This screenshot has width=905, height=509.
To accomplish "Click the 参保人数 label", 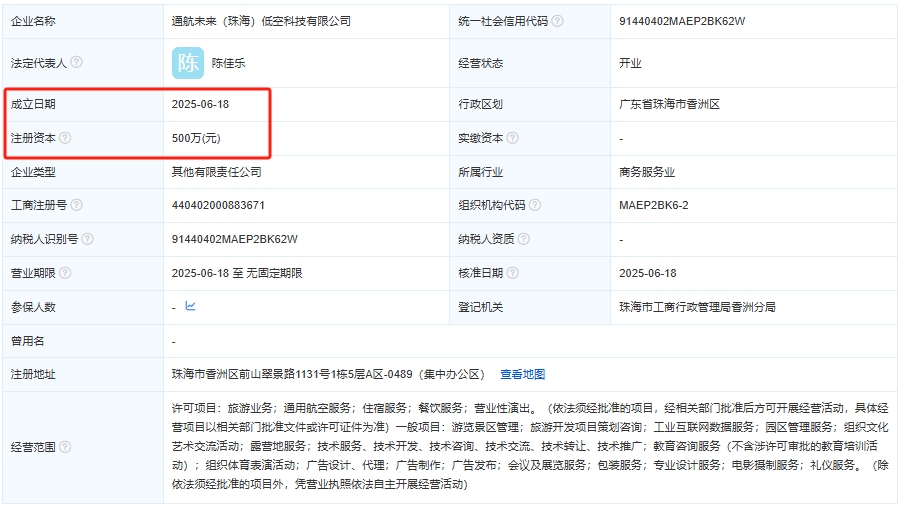I will [33, 307].
